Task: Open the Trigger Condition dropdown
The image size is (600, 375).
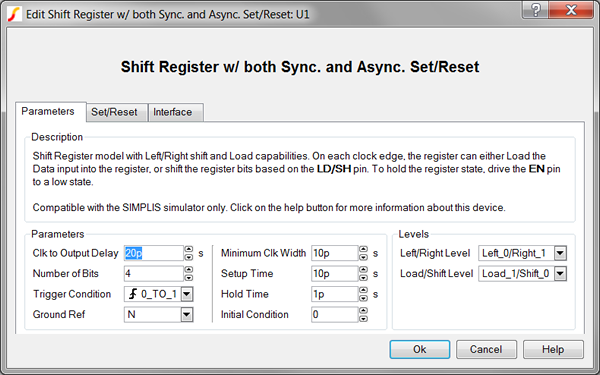Action: pyautogui.click(x=187, y=294)
